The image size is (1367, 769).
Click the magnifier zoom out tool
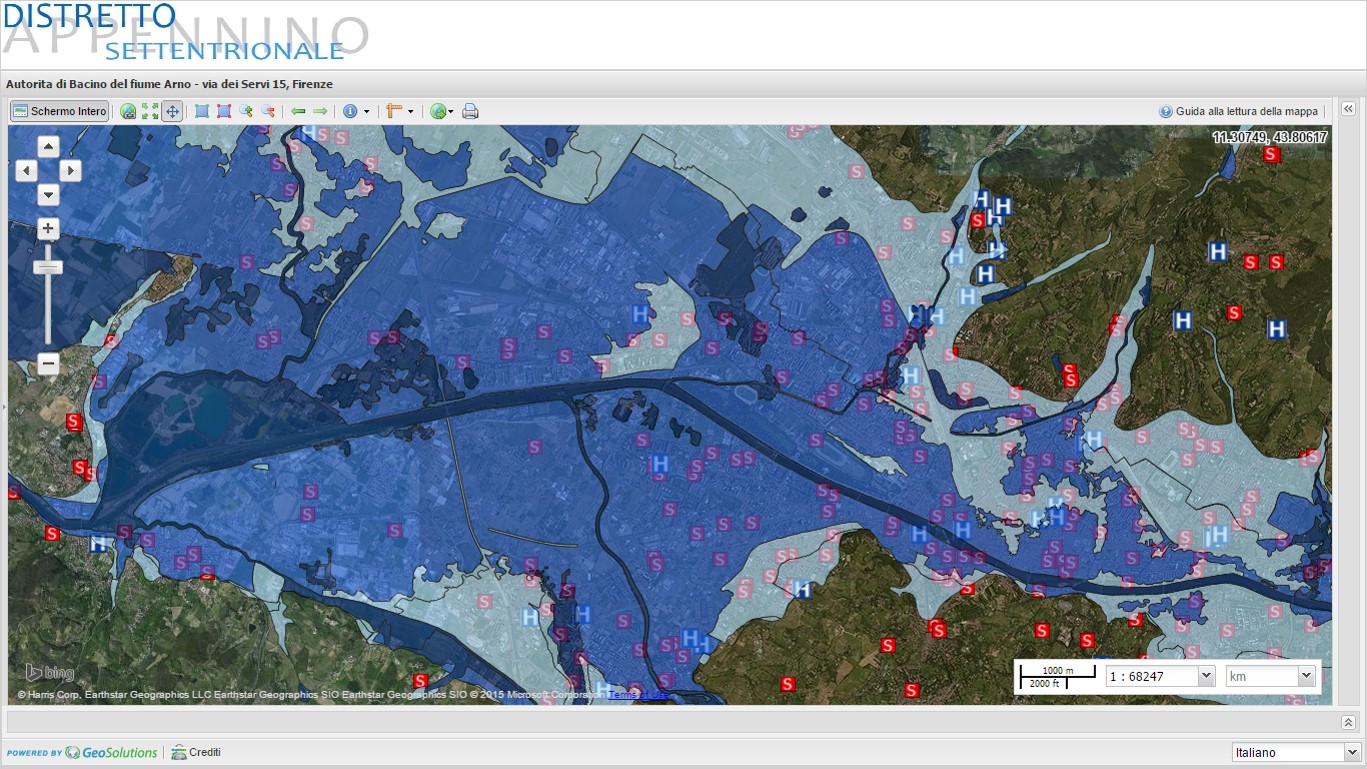pos(268,111)
